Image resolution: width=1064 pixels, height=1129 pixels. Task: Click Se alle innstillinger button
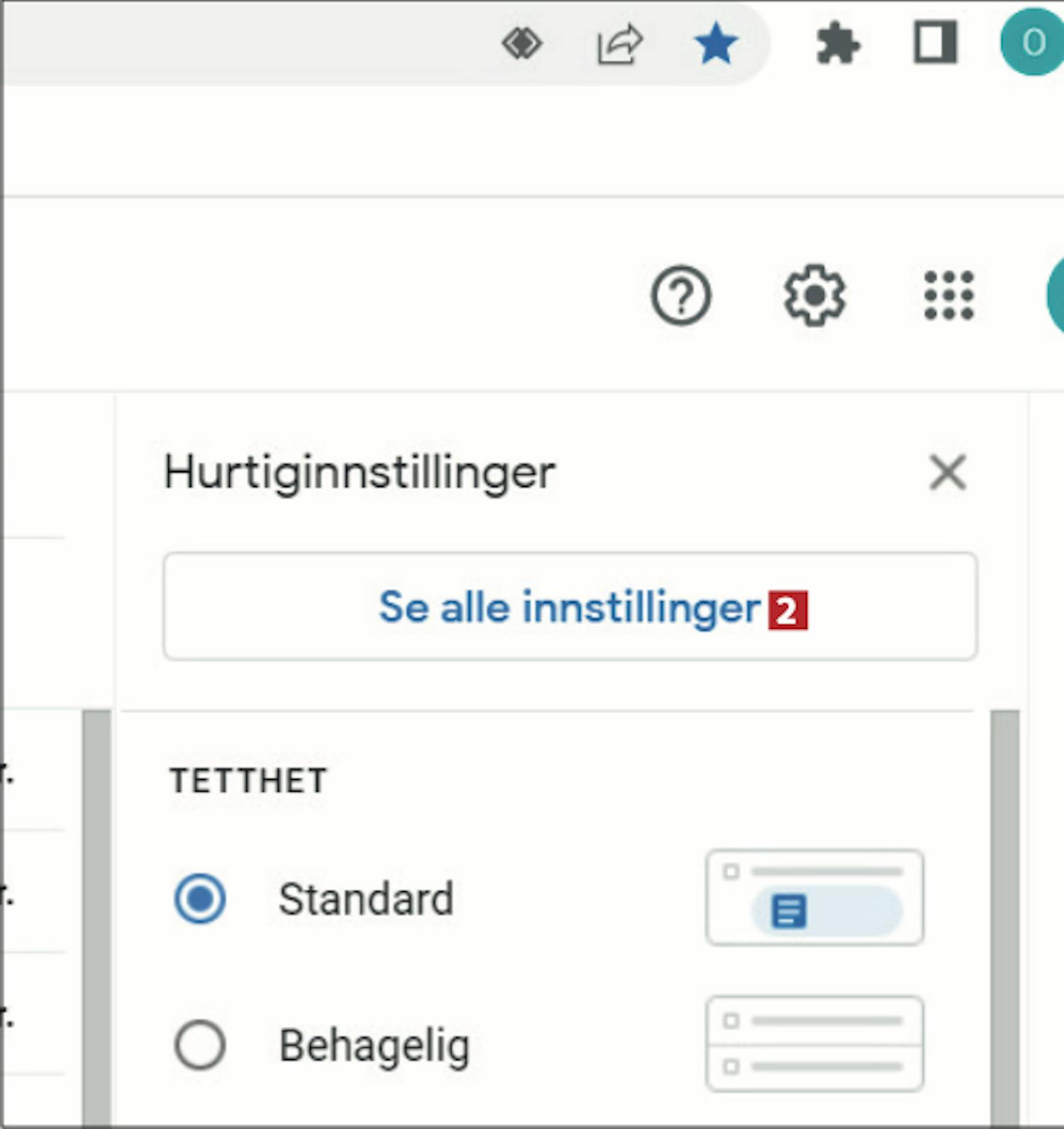pos(570,606)
